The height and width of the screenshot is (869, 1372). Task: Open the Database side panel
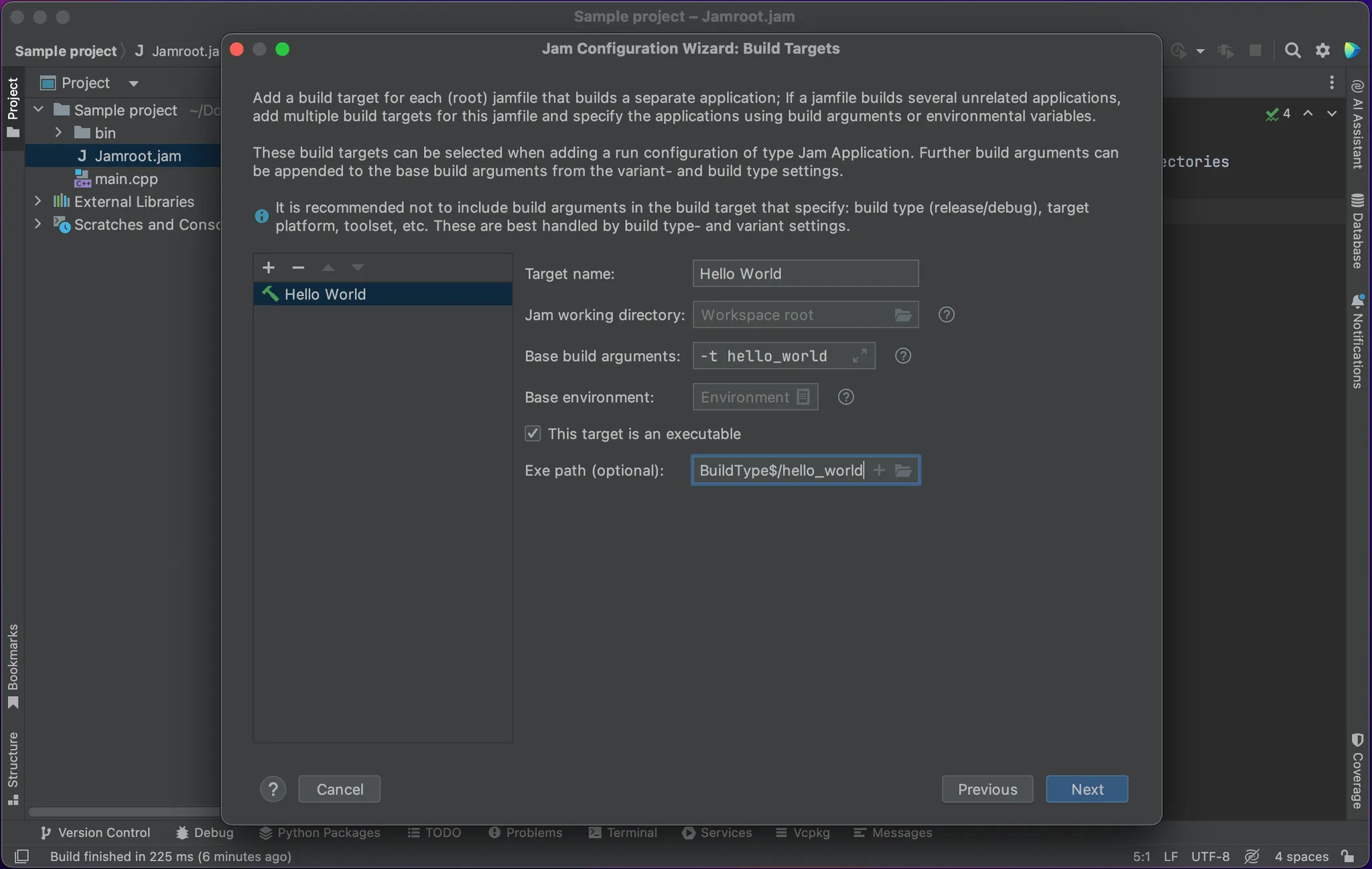[1357, 231]
